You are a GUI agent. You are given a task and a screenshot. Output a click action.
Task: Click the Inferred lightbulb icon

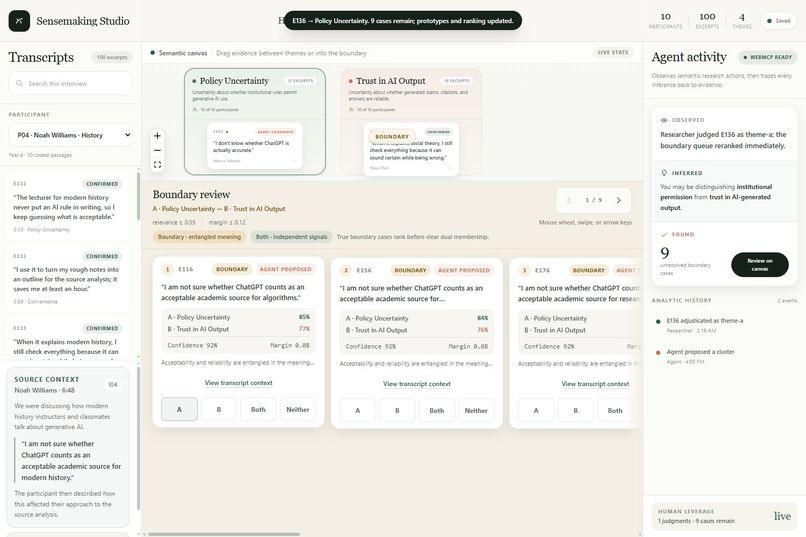[x=664, y=173]
